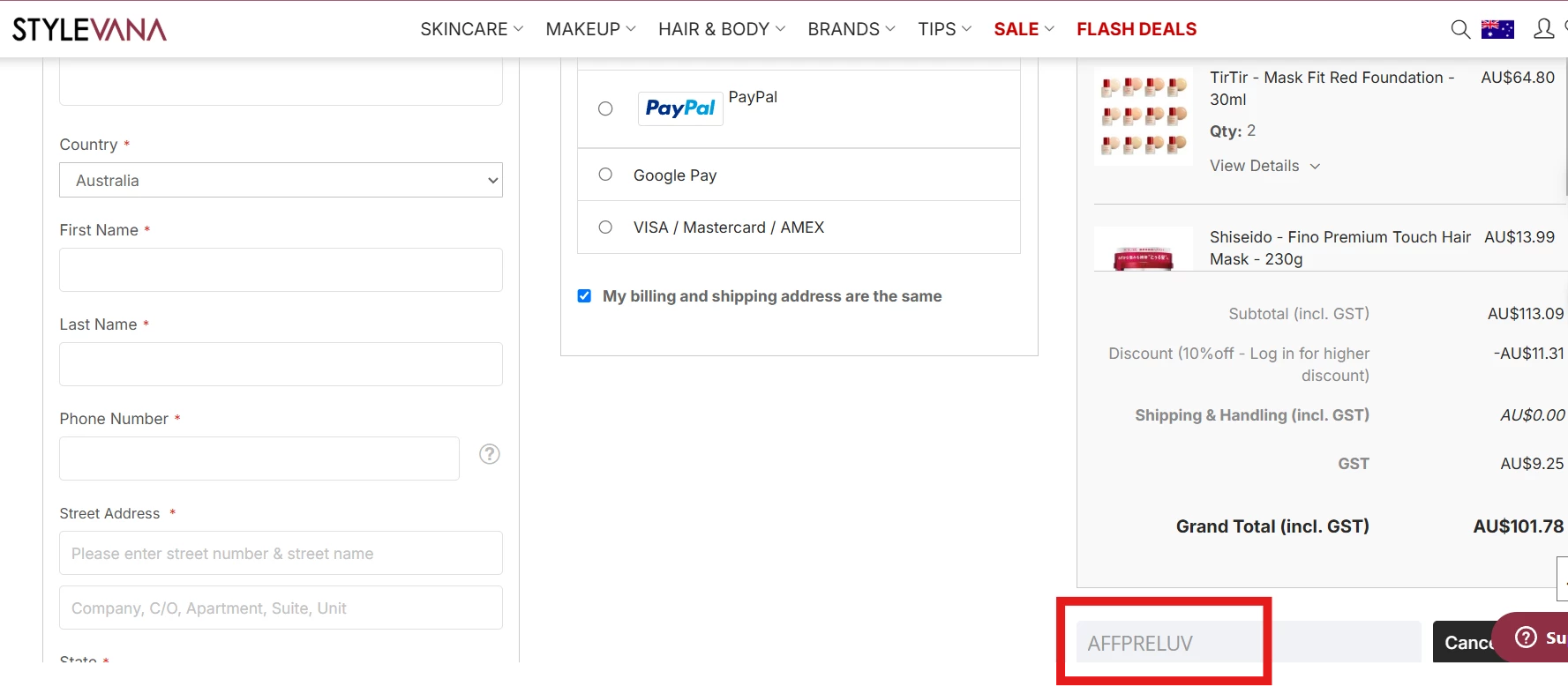Click the Company, Apartment, Suite field
The width and height of the screenshot is (1568, 686).
[281, 608]
